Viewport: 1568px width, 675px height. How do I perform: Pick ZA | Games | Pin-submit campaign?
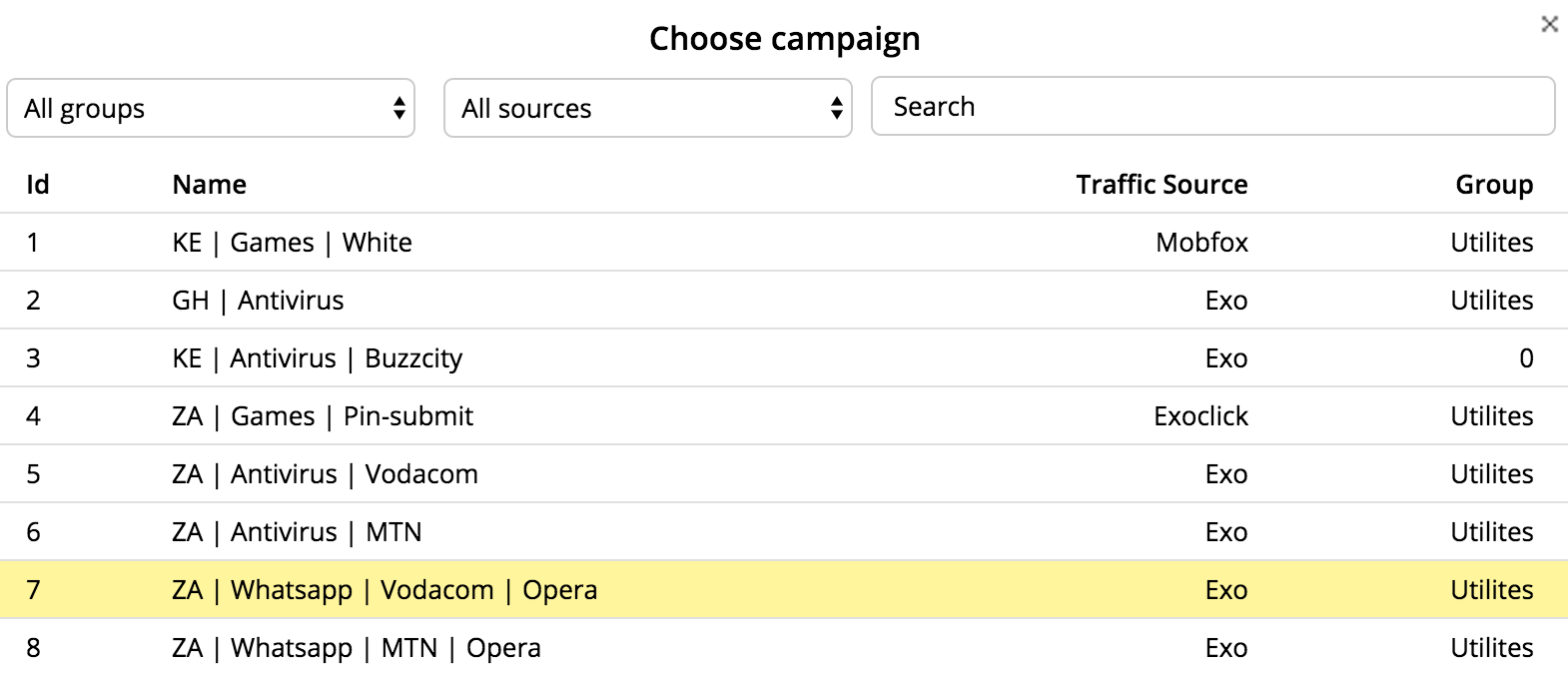coord(784,416)
